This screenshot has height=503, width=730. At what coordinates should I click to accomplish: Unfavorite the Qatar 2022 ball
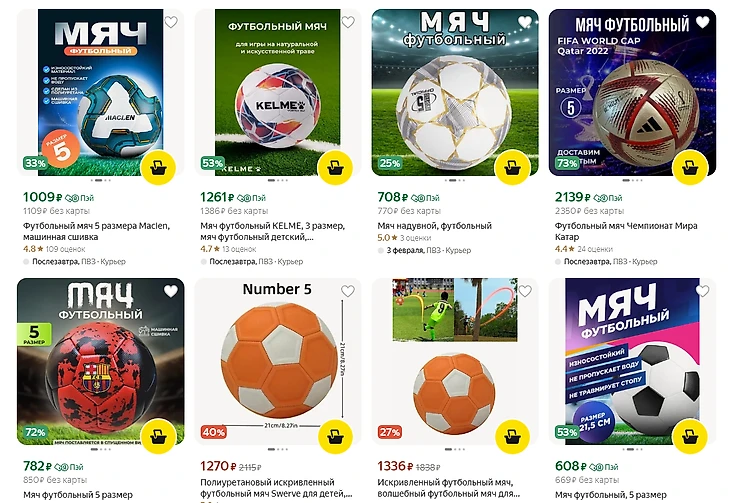click(x=703, y=22)
